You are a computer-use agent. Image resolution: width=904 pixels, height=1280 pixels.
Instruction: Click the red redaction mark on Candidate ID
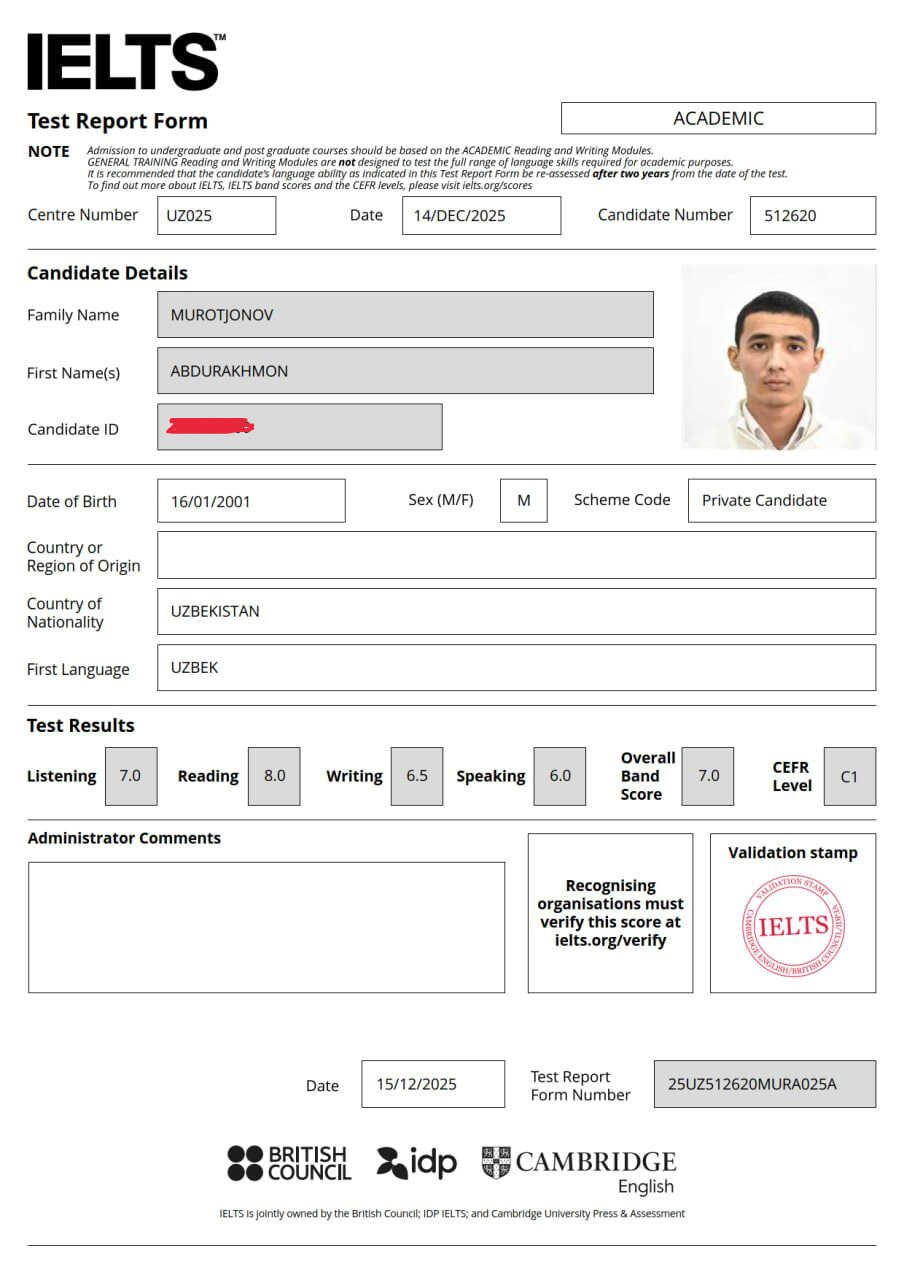[210, 428]
